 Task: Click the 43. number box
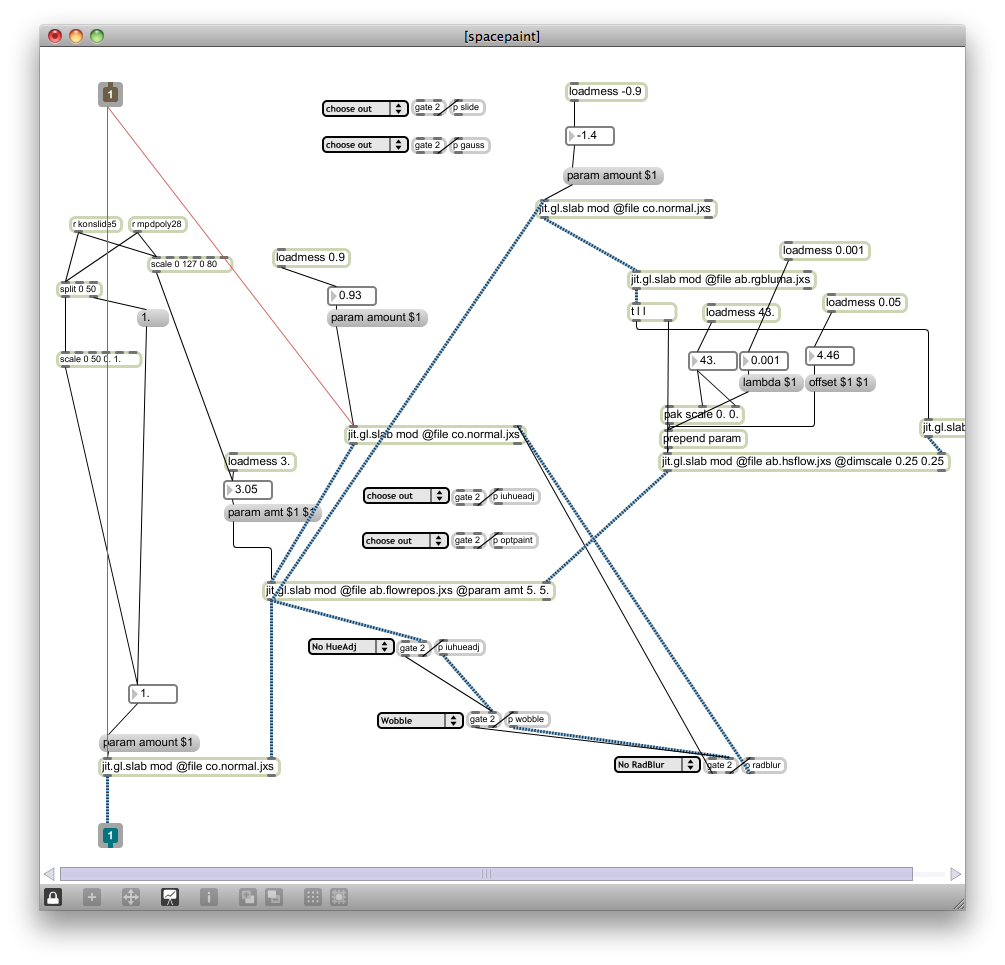713,361
